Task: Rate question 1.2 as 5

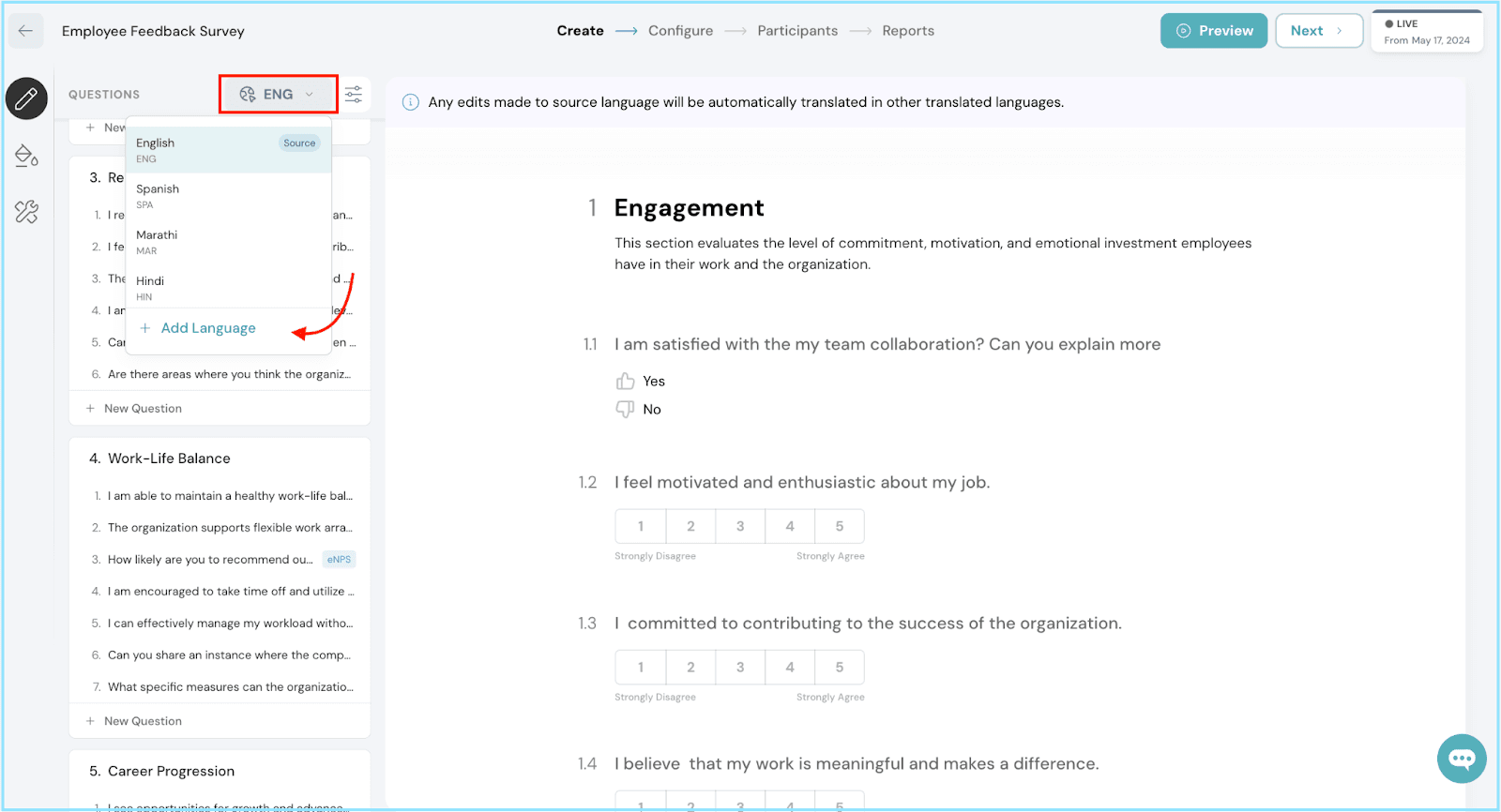Action: coord(840,527)
